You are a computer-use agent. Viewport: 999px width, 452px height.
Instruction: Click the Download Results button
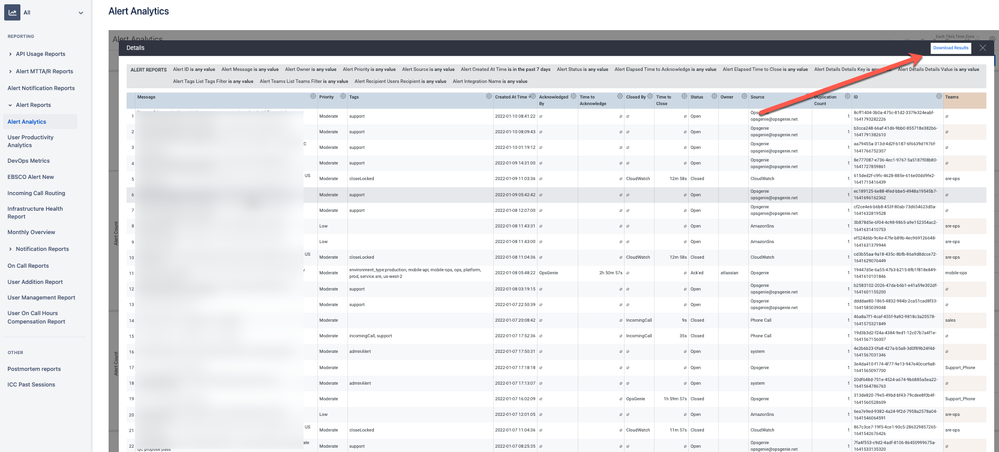pyautogui.click(x=951, y=48)
